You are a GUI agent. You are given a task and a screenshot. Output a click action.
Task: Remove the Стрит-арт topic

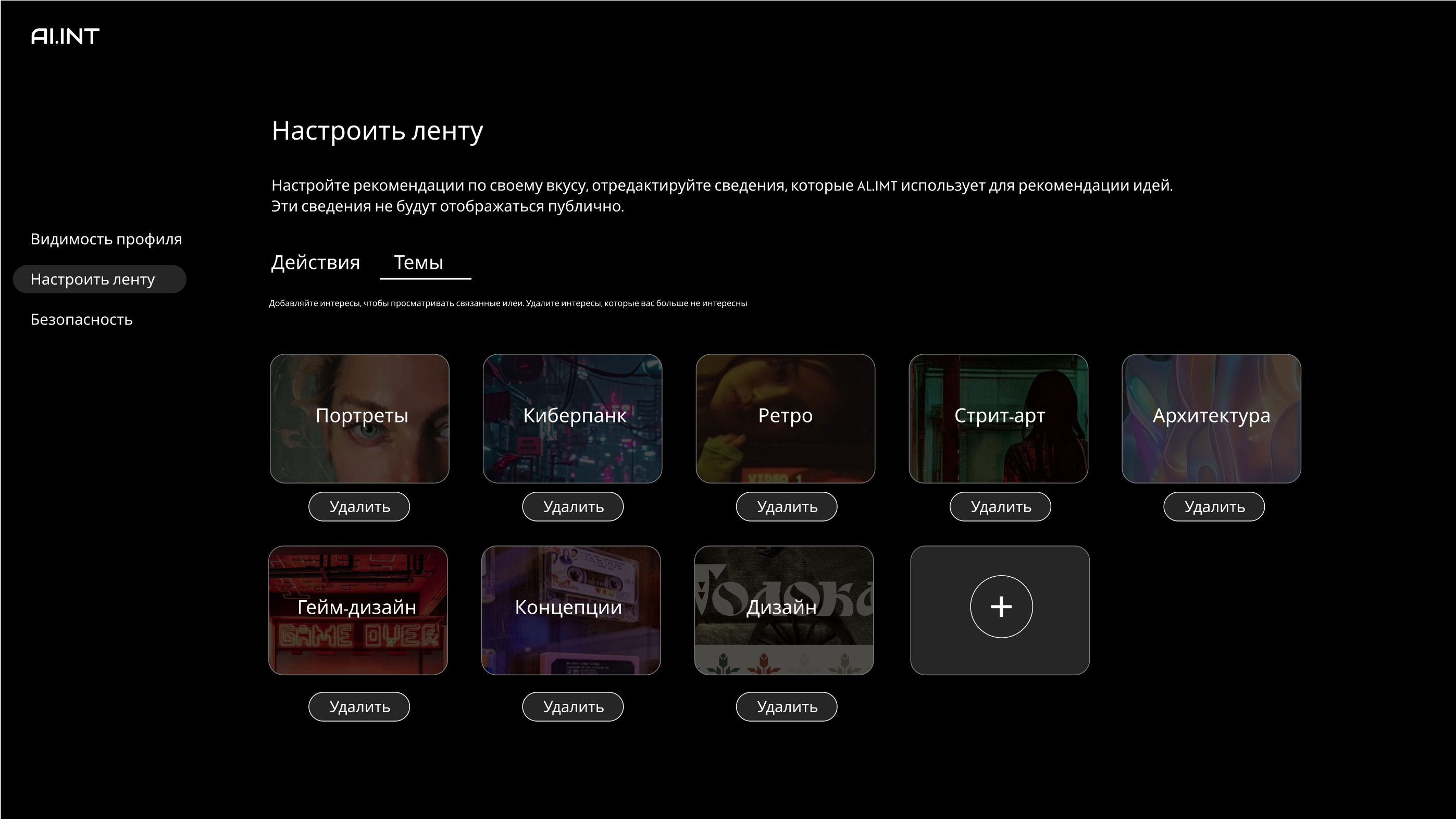click(x=1000, y=506)
